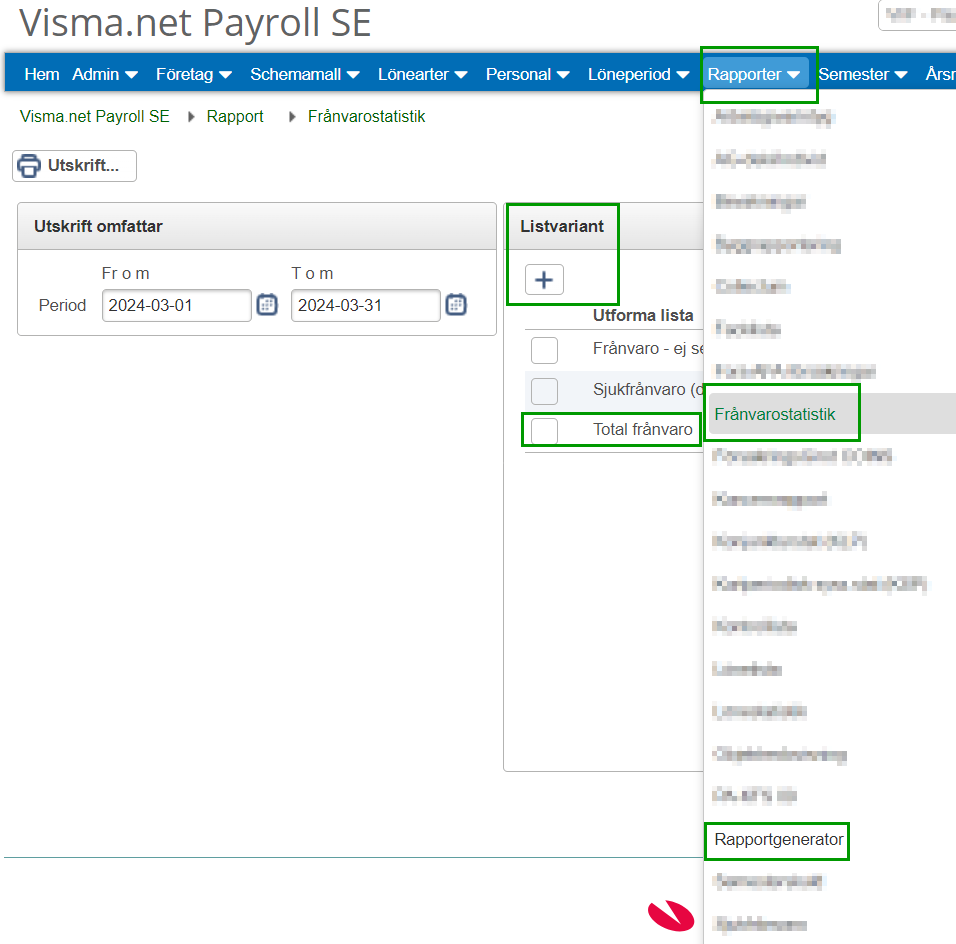Click the Visma.net Payroll SE title
This screenshot has height=944, width=956.
point(195,23)
